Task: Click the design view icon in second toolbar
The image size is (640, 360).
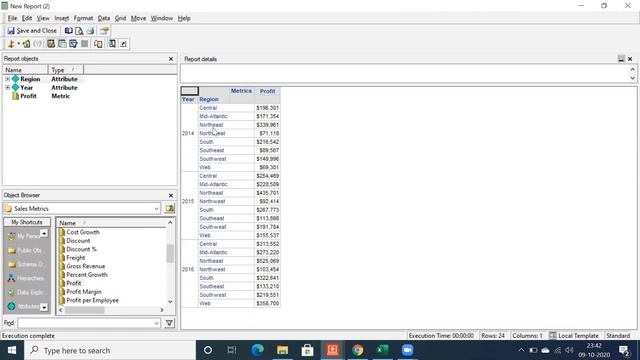Action: (x=51, y=44)
